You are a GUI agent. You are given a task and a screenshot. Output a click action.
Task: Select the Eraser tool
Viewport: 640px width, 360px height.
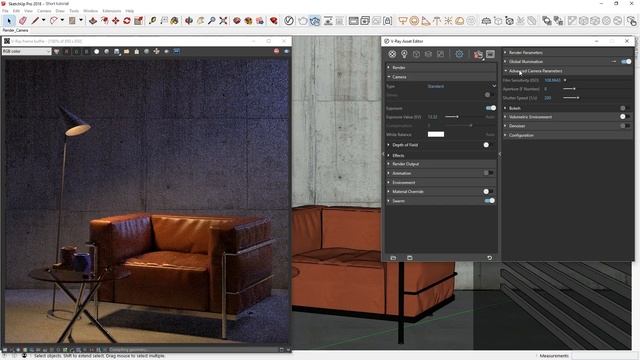[23, 20]
